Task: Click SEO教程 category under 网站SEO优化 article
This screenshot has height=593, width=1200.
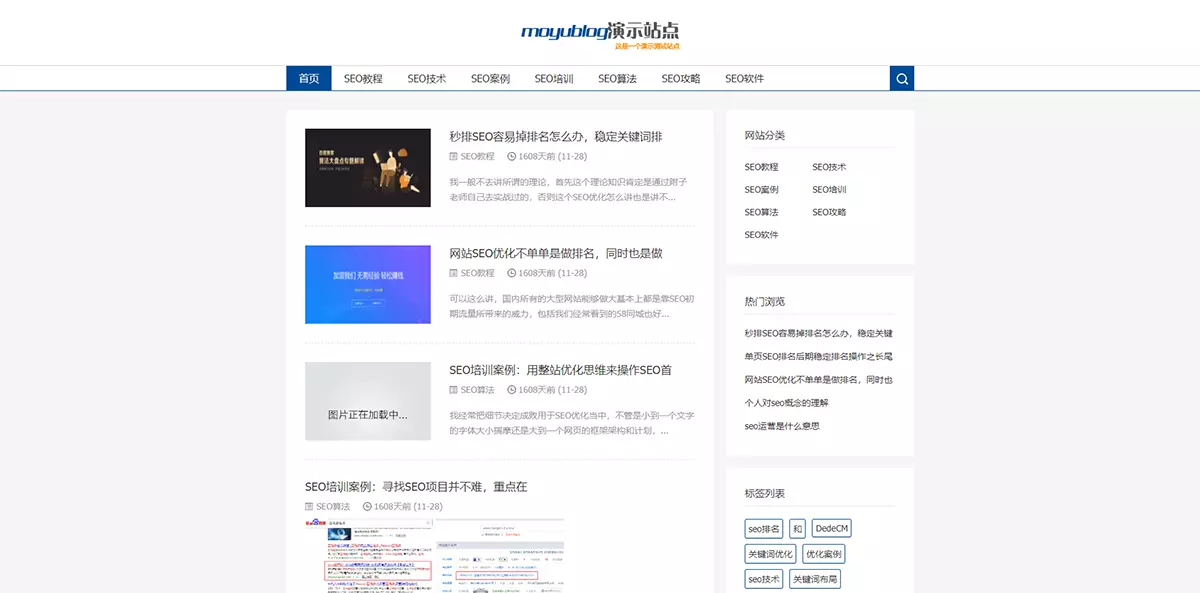Action: click(x=478, y=273)
